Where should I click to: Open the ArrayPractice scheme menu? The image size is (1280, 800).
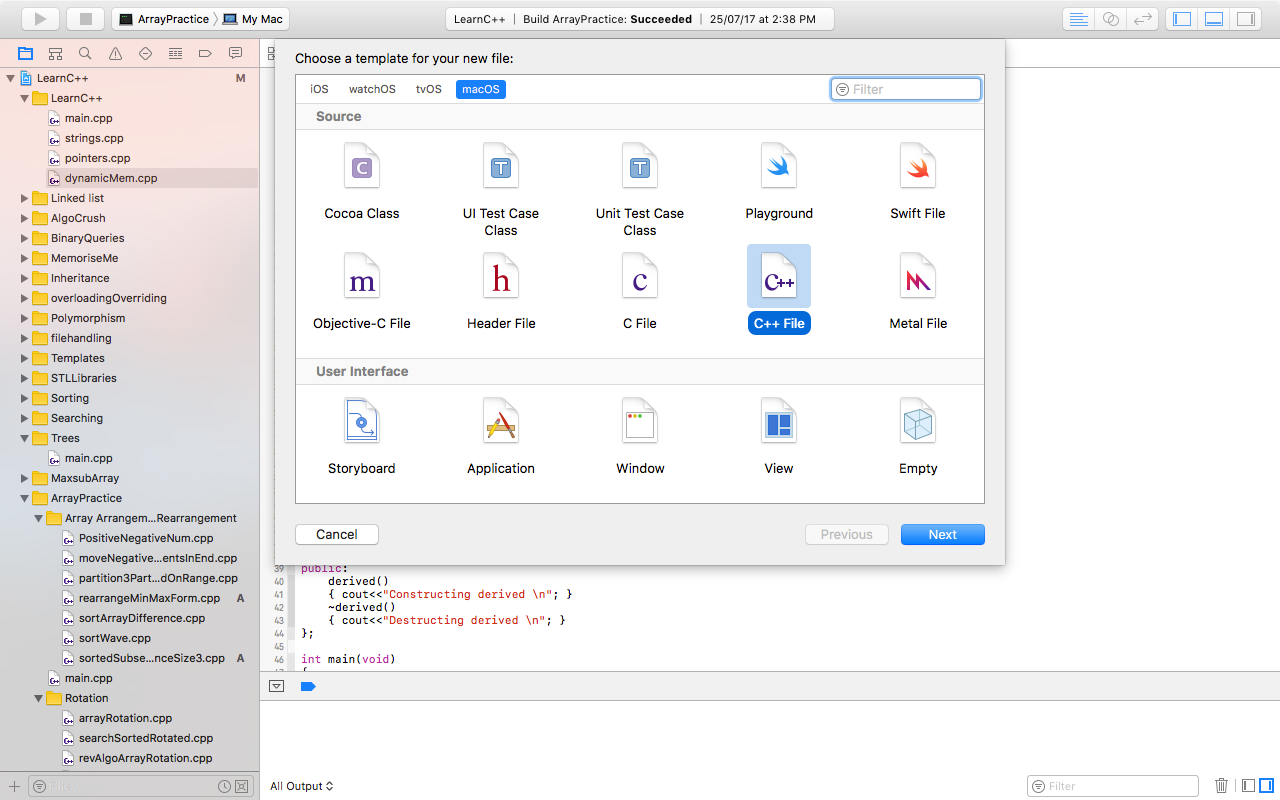[x=163, y=19]
